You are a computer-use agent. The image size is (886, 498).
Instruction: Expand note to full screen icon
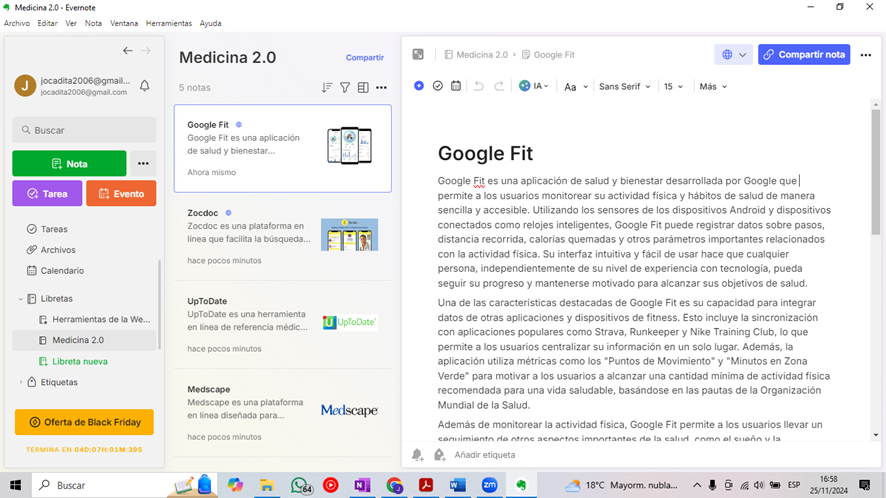point(418,54)
